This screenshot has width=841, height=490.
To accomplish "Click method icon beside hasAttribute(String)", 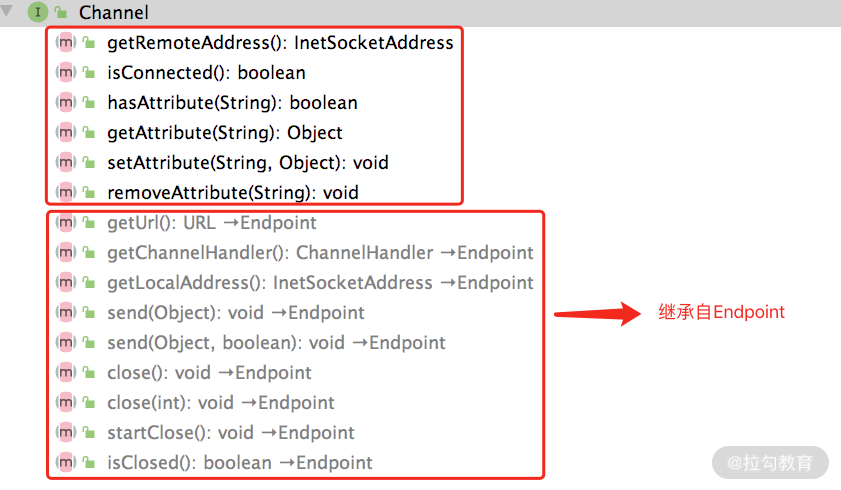I will (x=66, y=103).
